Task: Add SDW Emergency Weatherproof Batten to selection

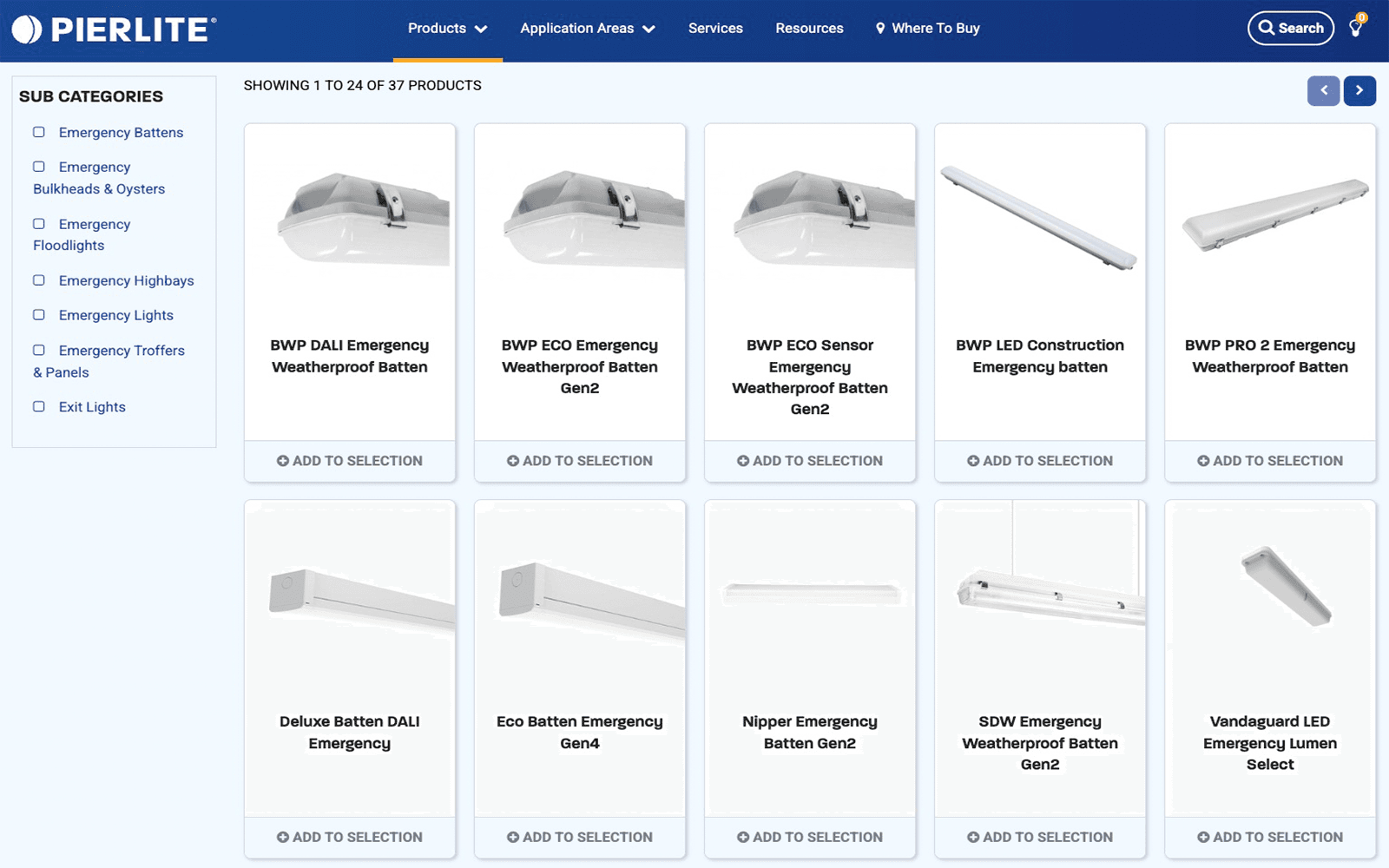Action: (x=1040, y=838)
